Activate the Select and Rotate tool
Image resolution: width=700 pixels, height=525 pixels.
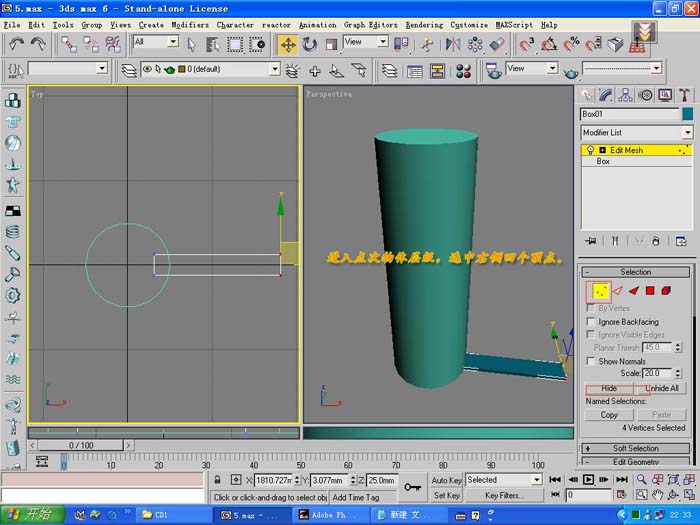(309, 45)
